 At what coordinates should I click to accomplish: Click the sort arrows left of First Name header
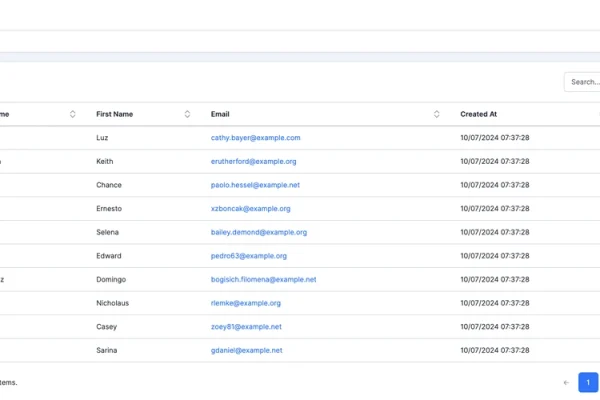72,114
